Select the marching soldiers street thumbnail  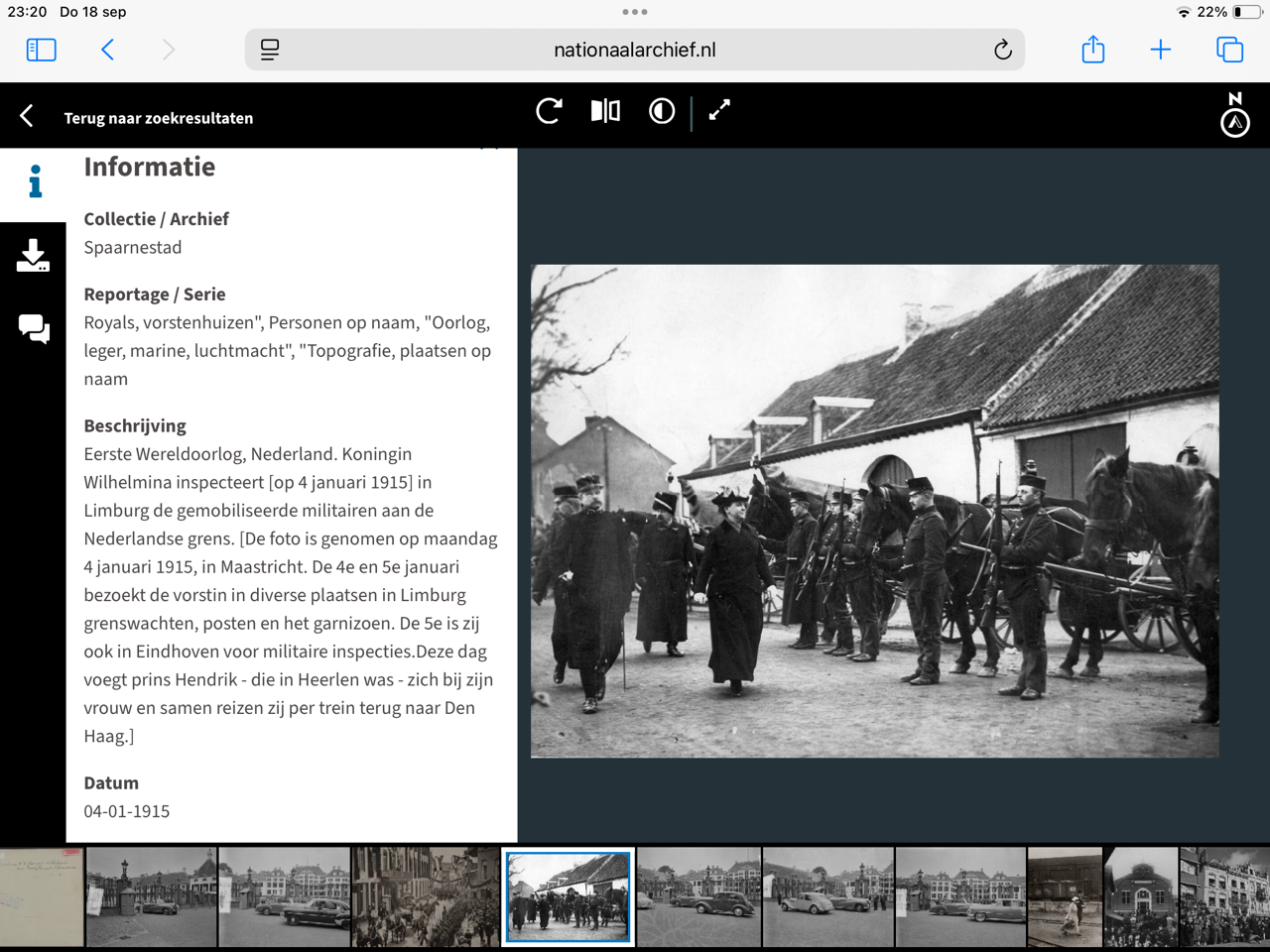pos(426,896)
